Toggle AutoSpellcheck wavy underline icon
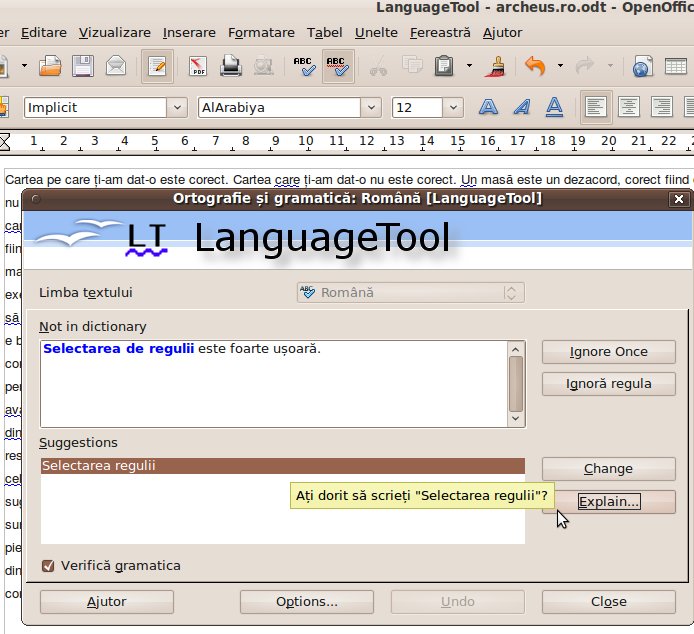 [338, 67]
